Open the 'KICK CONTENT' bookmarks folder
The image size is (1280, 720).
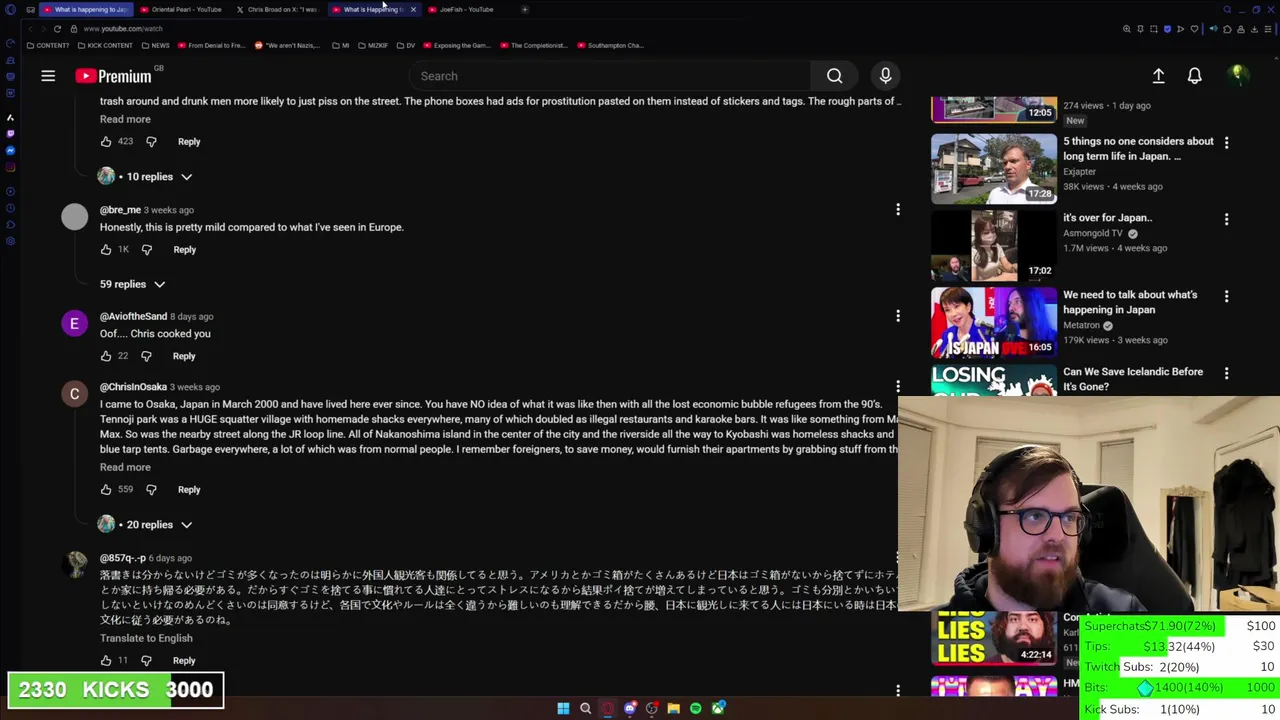104,45
